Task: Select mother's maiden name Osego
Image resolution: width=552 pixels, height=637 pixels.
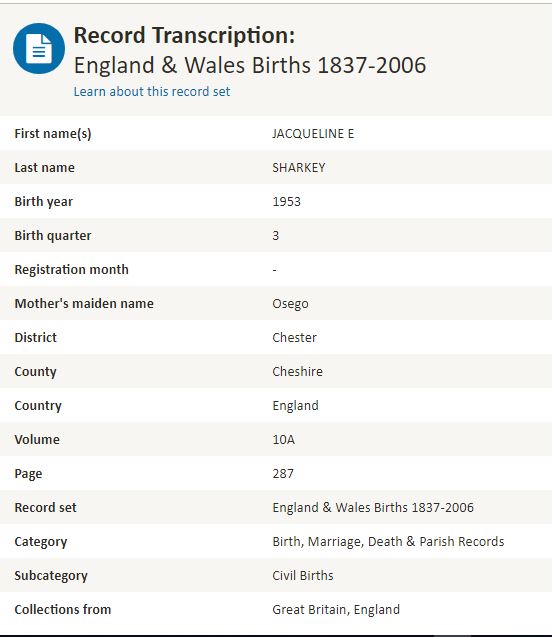Action: click(x=290, y=303)
